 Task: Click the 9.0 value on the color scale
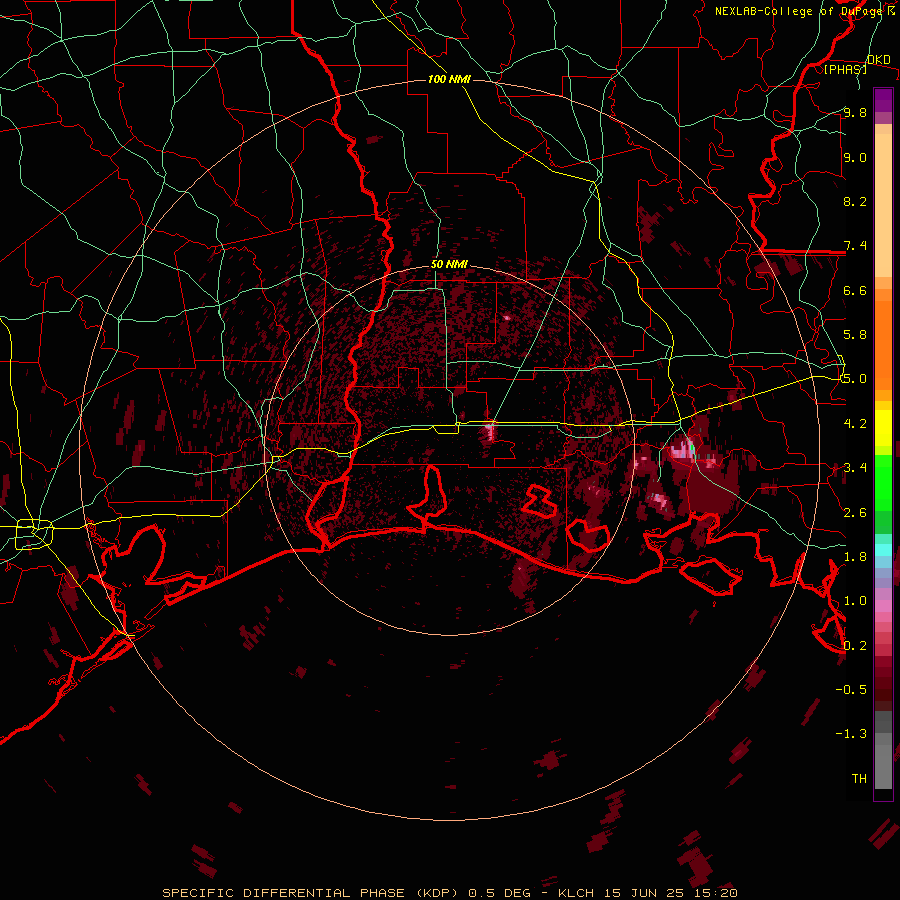tap(855, 158)
